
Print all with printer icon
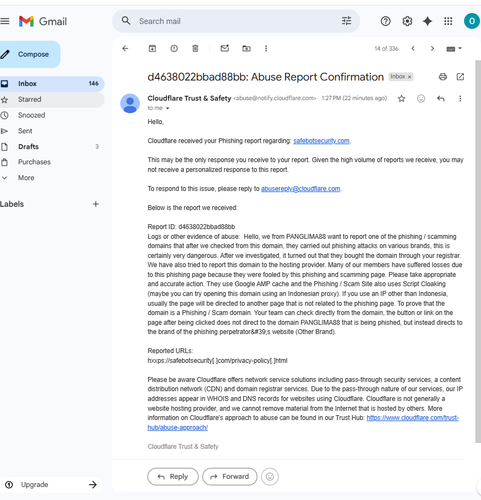(443, 77)
